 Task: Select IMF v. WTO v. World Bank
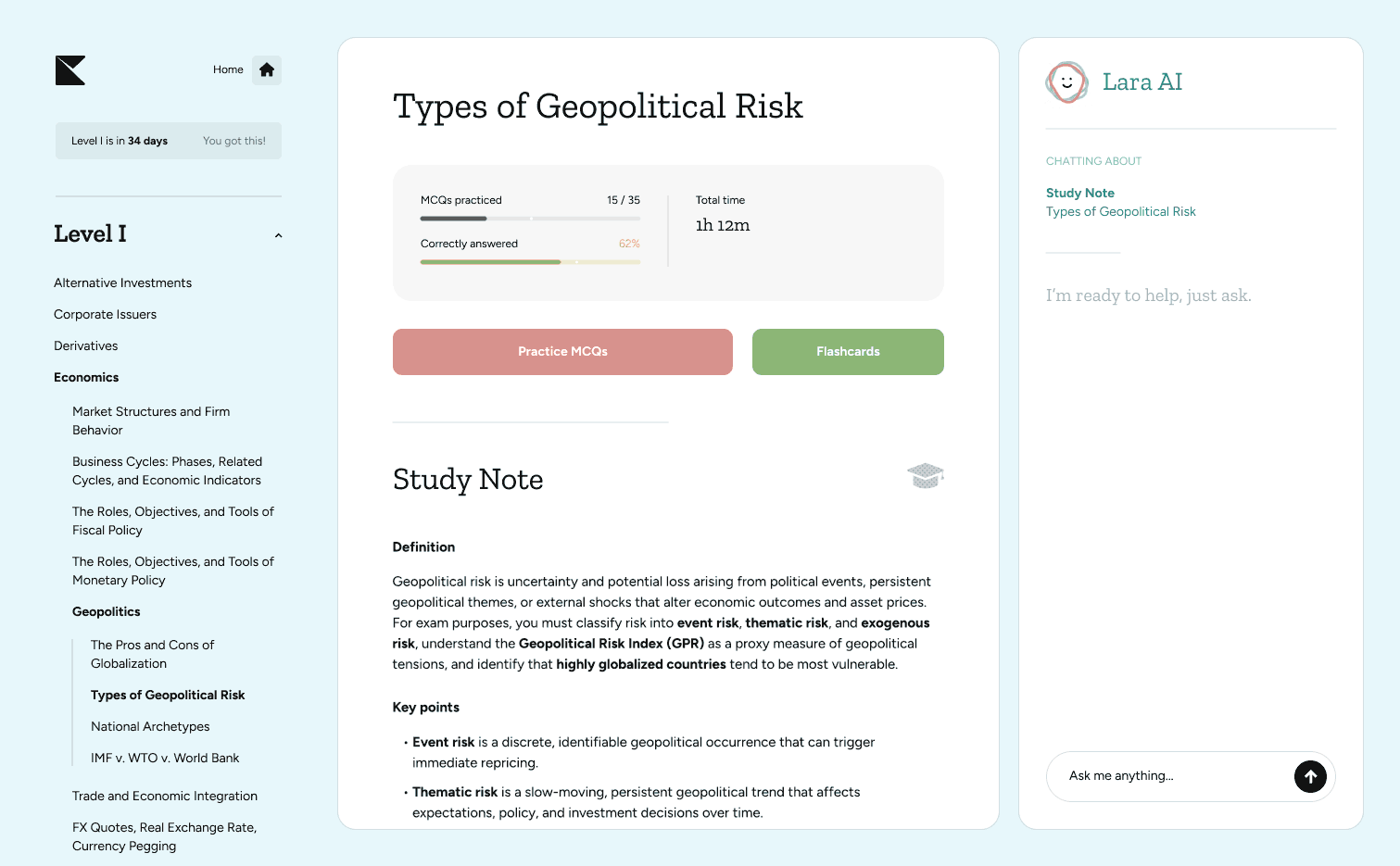(x=165, y=759)
